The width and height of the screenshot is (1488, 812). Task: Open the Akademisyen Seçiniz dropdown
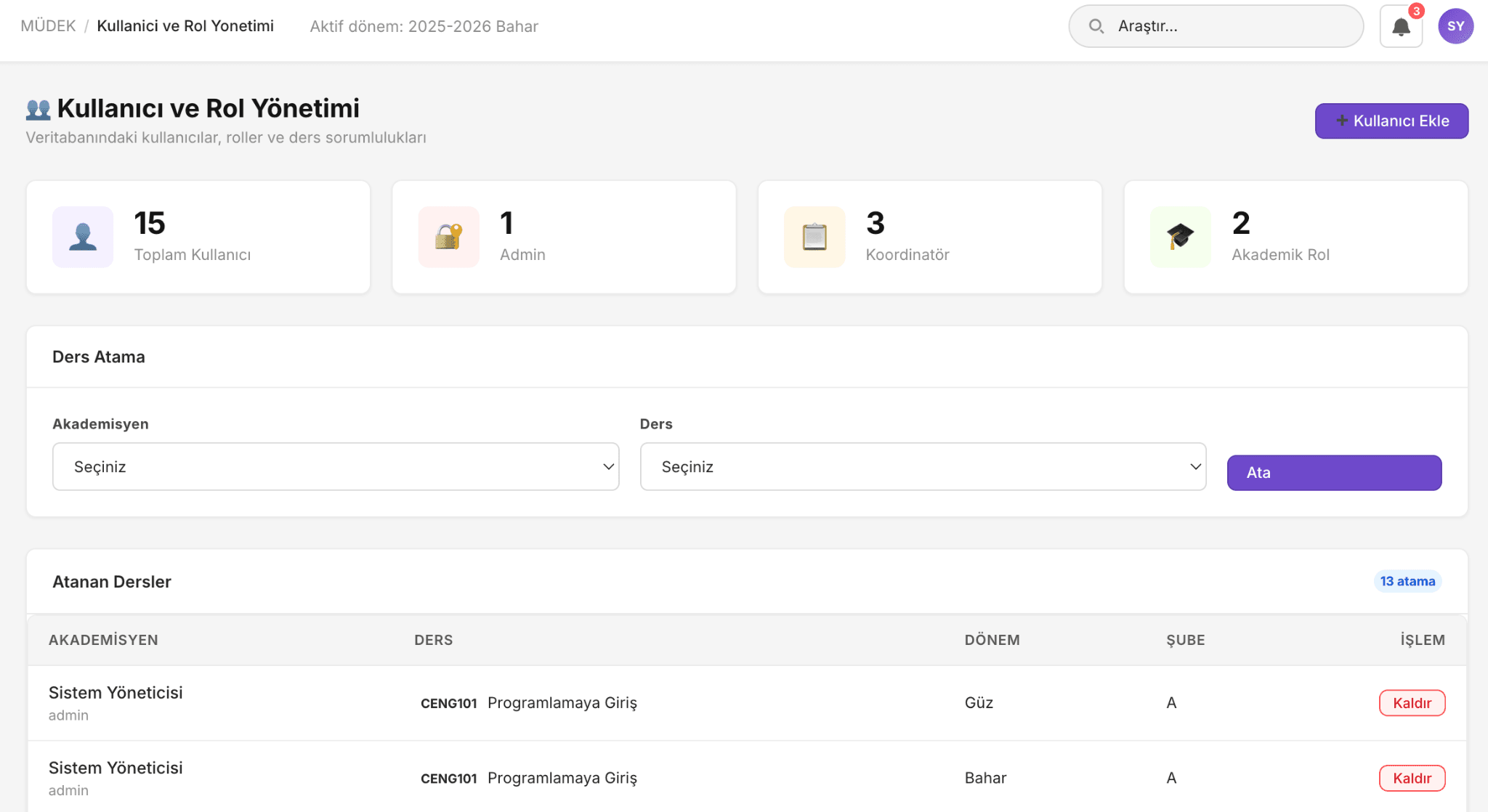336,466
